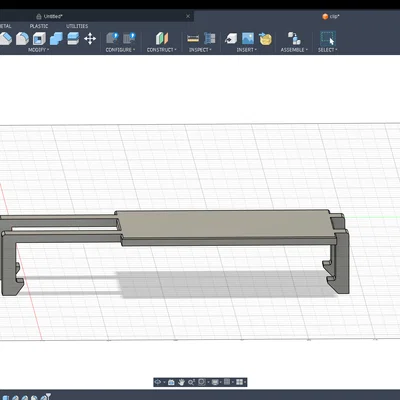This screenshot has height=400, width=400.
Task: Open the CONSTRUCT dropdown menu
Action: pyautogui.click(x=162, y=50)
